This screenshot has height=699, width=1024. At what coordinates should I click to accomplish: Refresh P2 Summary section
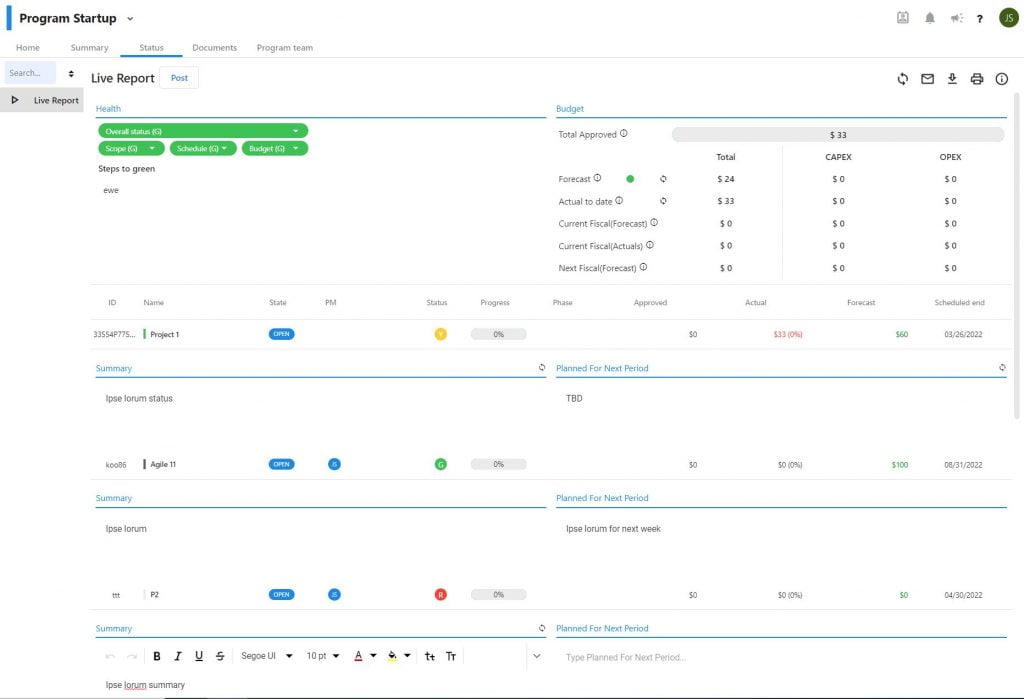(542, 628)
